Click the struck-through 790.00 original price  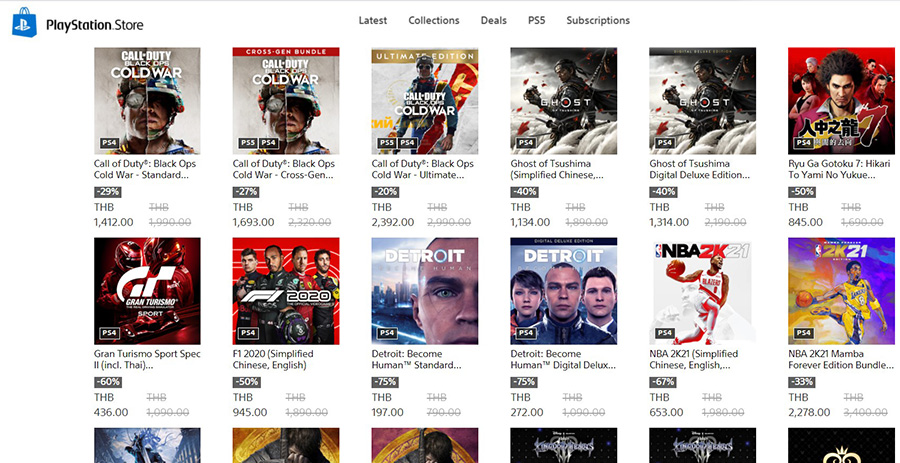pyautogui.click(x=443, y=412)
